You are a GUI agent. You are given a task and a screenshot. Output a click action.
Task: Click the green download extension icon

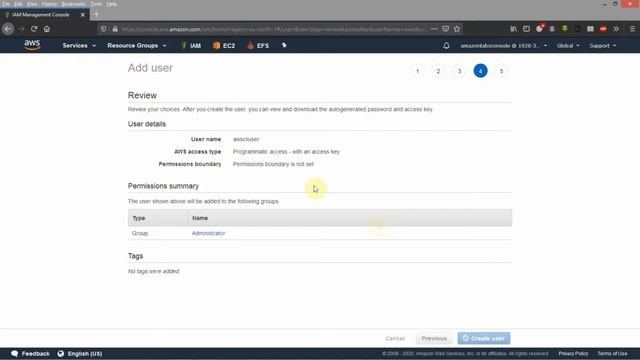coord(565,29)
